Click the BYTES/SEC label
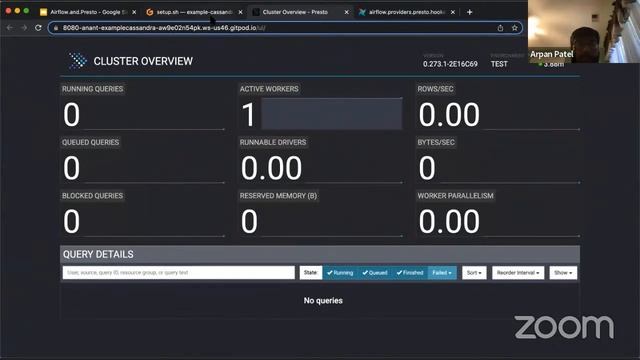This screenshot has height=360, width=640. pos(436,142)
